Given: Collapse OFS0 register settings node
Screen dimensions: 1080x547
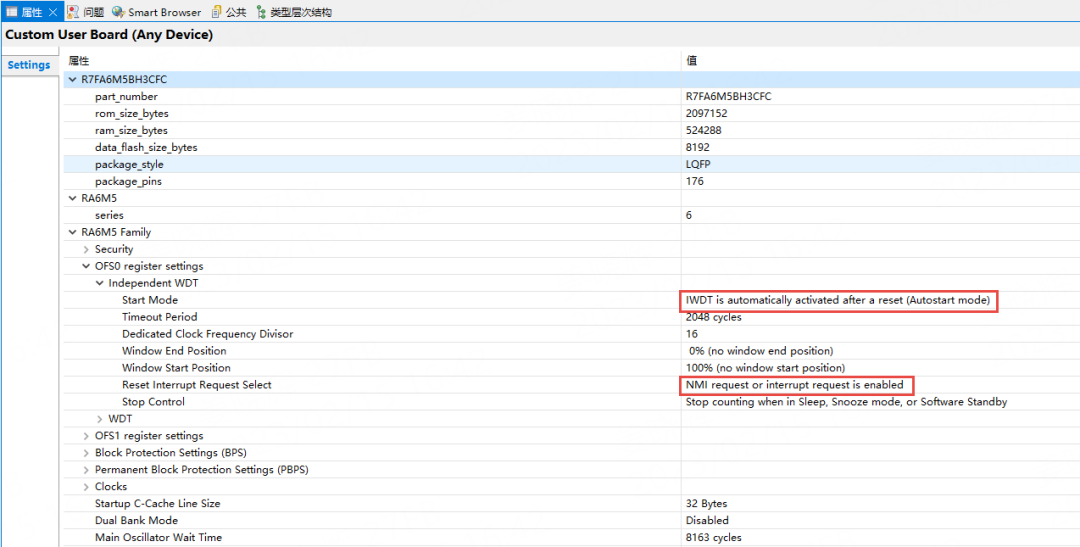Looking at the screenshot, I should tap(86, 266).
